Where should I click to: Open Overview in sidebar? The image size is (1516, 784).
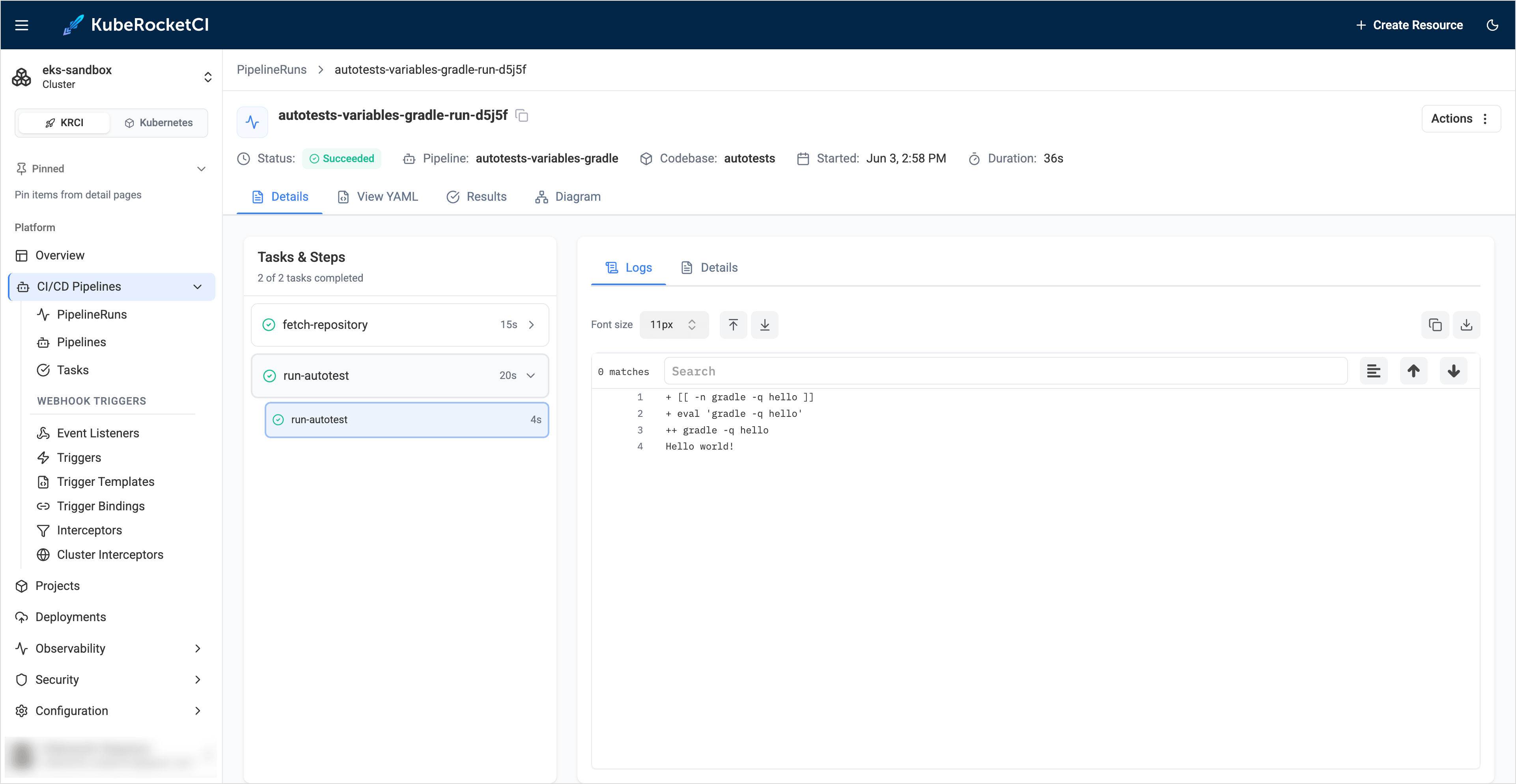click(111, 256)
